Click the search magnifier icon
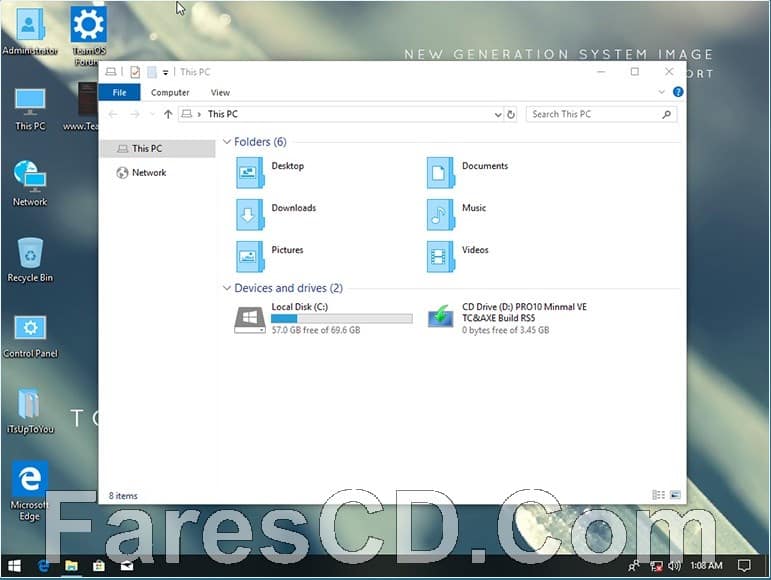This screenshot has height=580, width=771. [x=666, y=114]
